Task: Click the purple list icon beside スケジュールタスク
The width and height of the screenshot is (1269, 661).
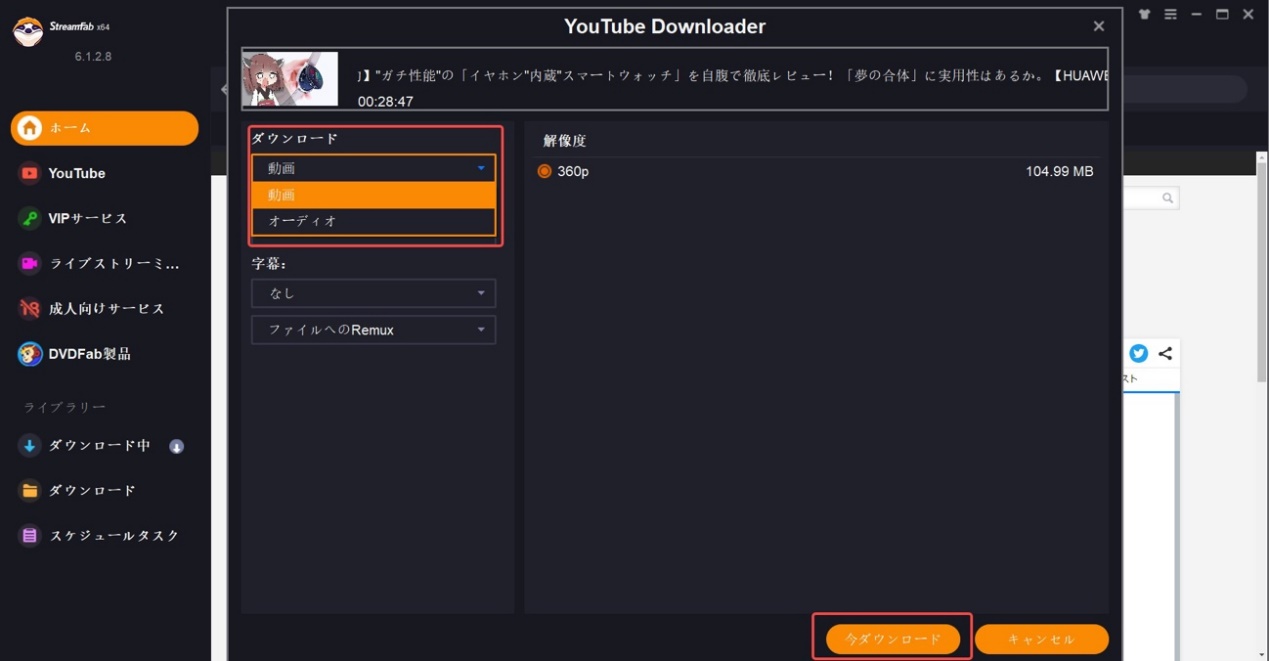Action: 30,536
